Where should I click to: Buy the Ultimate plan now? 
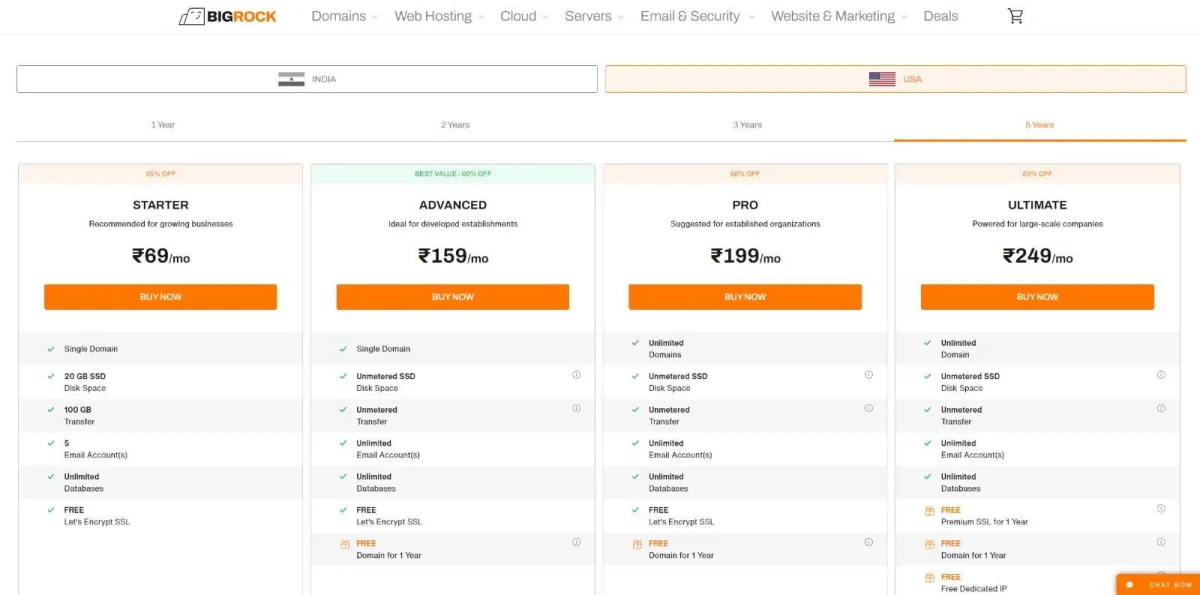coord(1037,297)
